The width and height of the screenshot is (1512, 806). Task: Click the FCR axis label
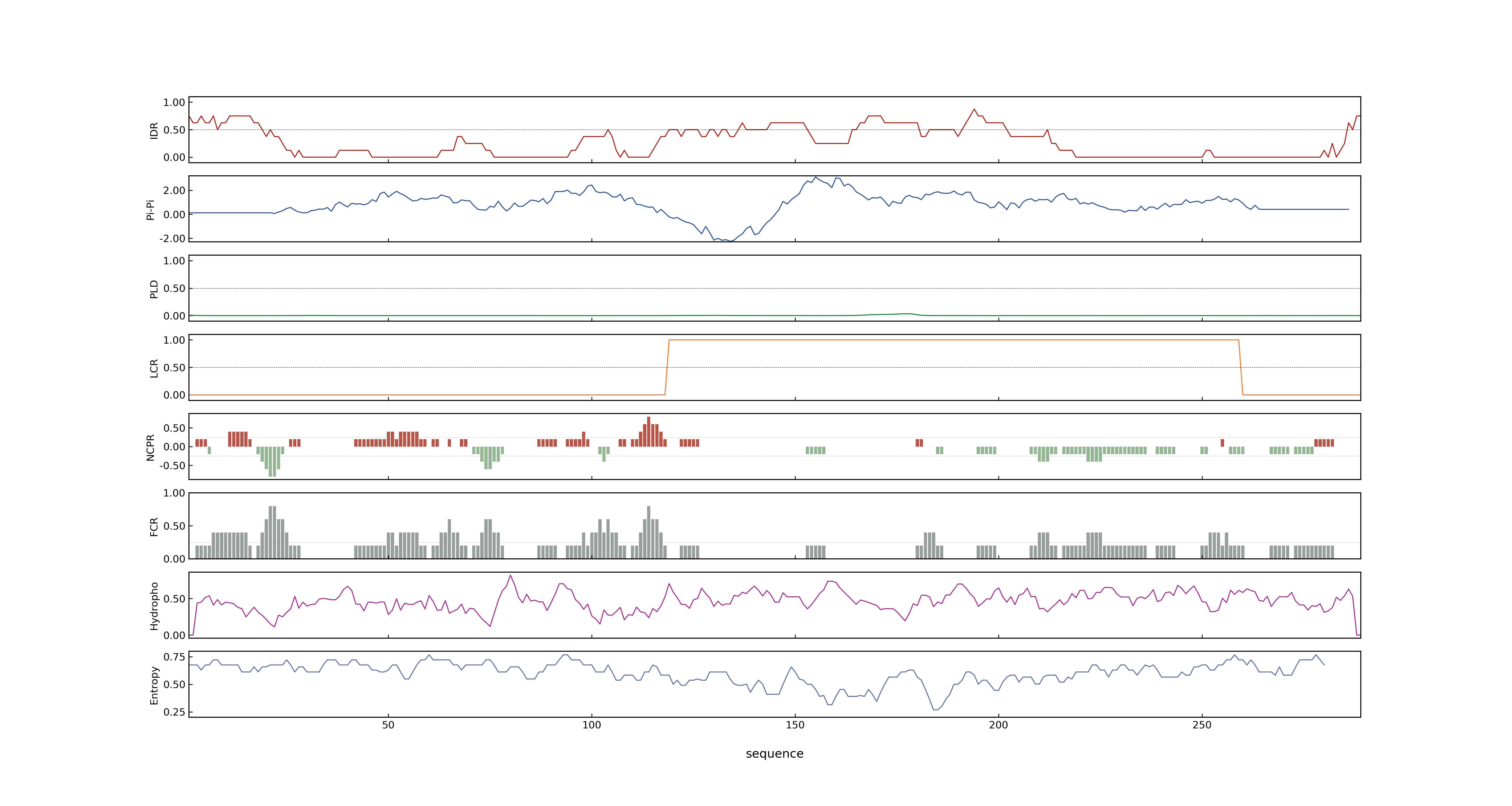click(154, 527)
